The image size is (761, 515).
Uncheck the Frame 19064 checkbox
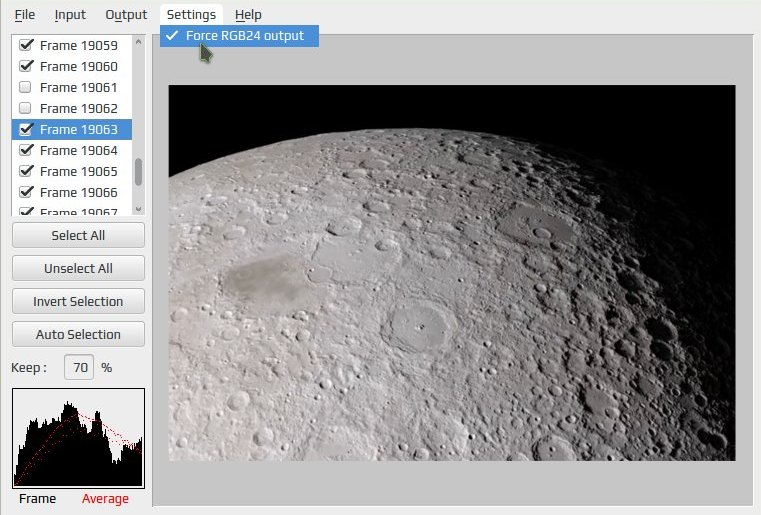(26, 150)
